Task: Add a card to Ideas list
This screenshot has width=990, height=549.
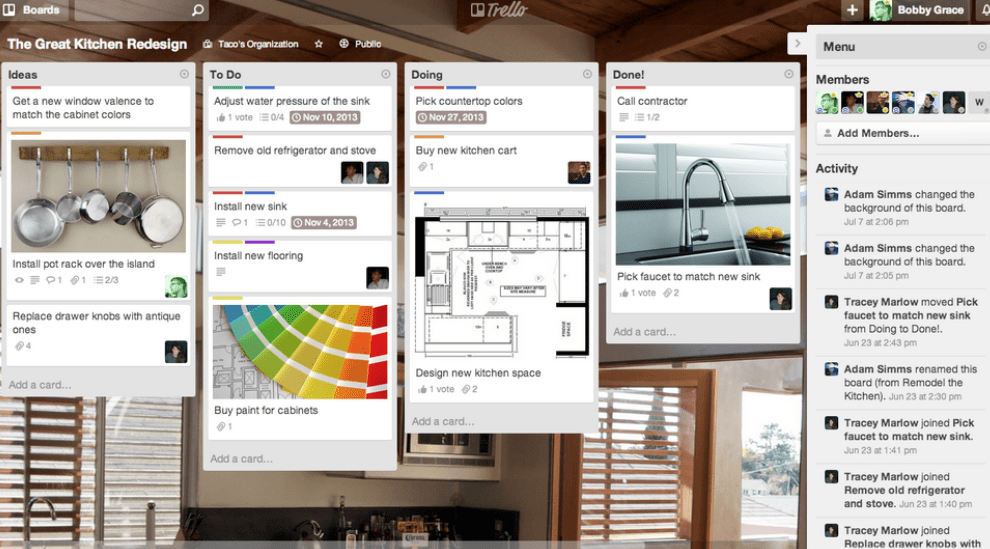Action: 40,384
